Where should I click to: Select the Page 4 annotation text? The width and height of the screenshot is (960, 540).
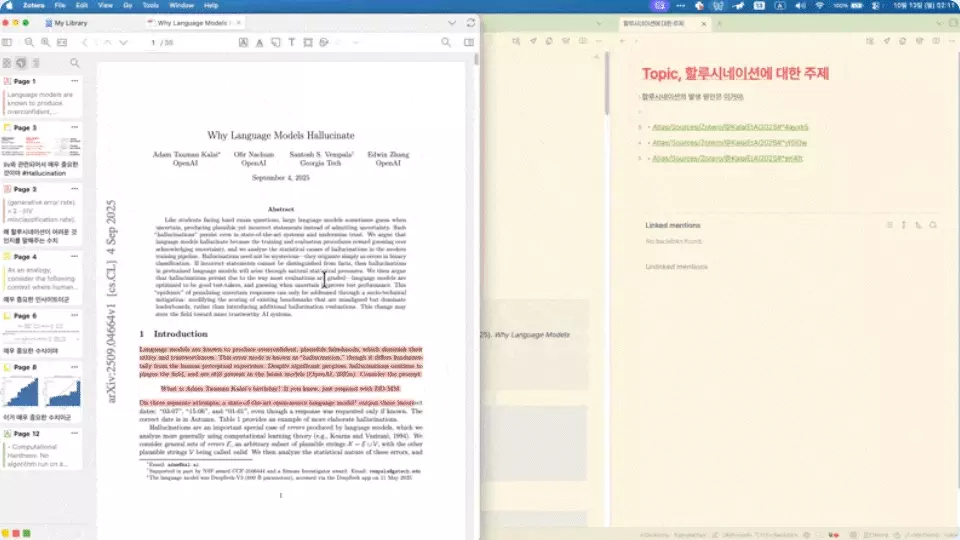[x=41, y=279]
